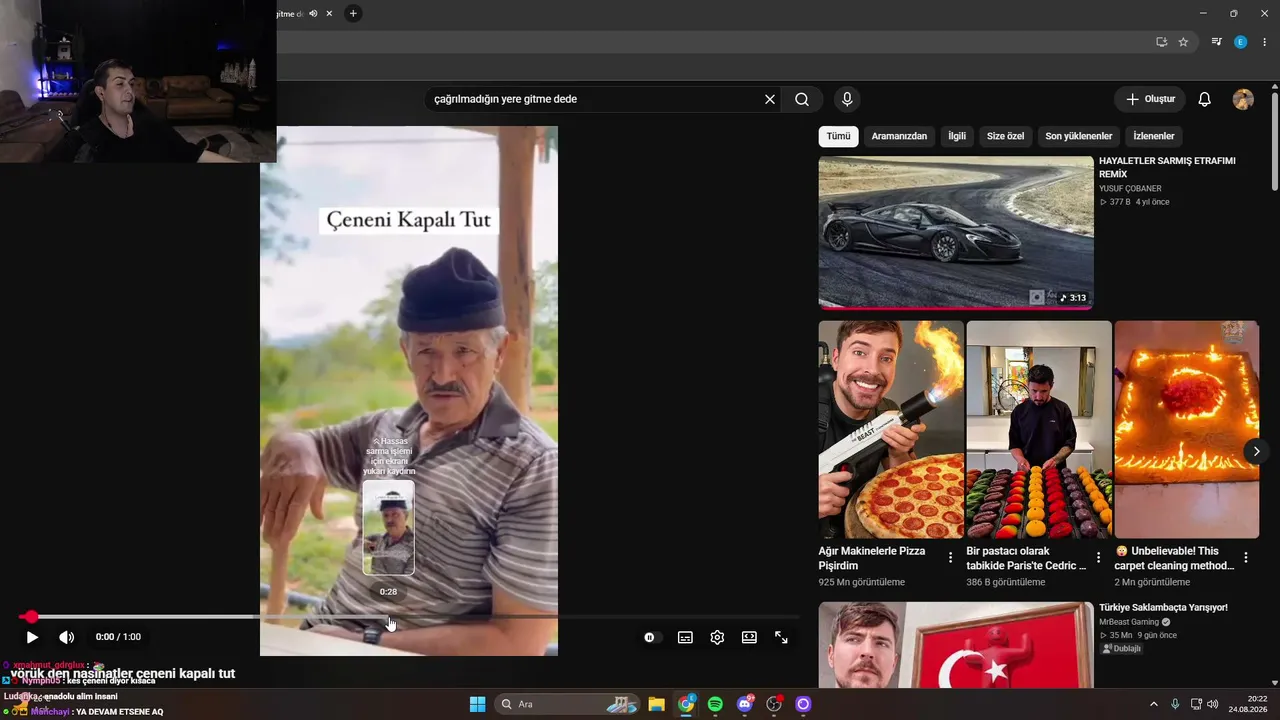Viewport: 1280px width, 720px height.
Task: Select the İzlenenler filter chip
Action: click(1154, 136)
